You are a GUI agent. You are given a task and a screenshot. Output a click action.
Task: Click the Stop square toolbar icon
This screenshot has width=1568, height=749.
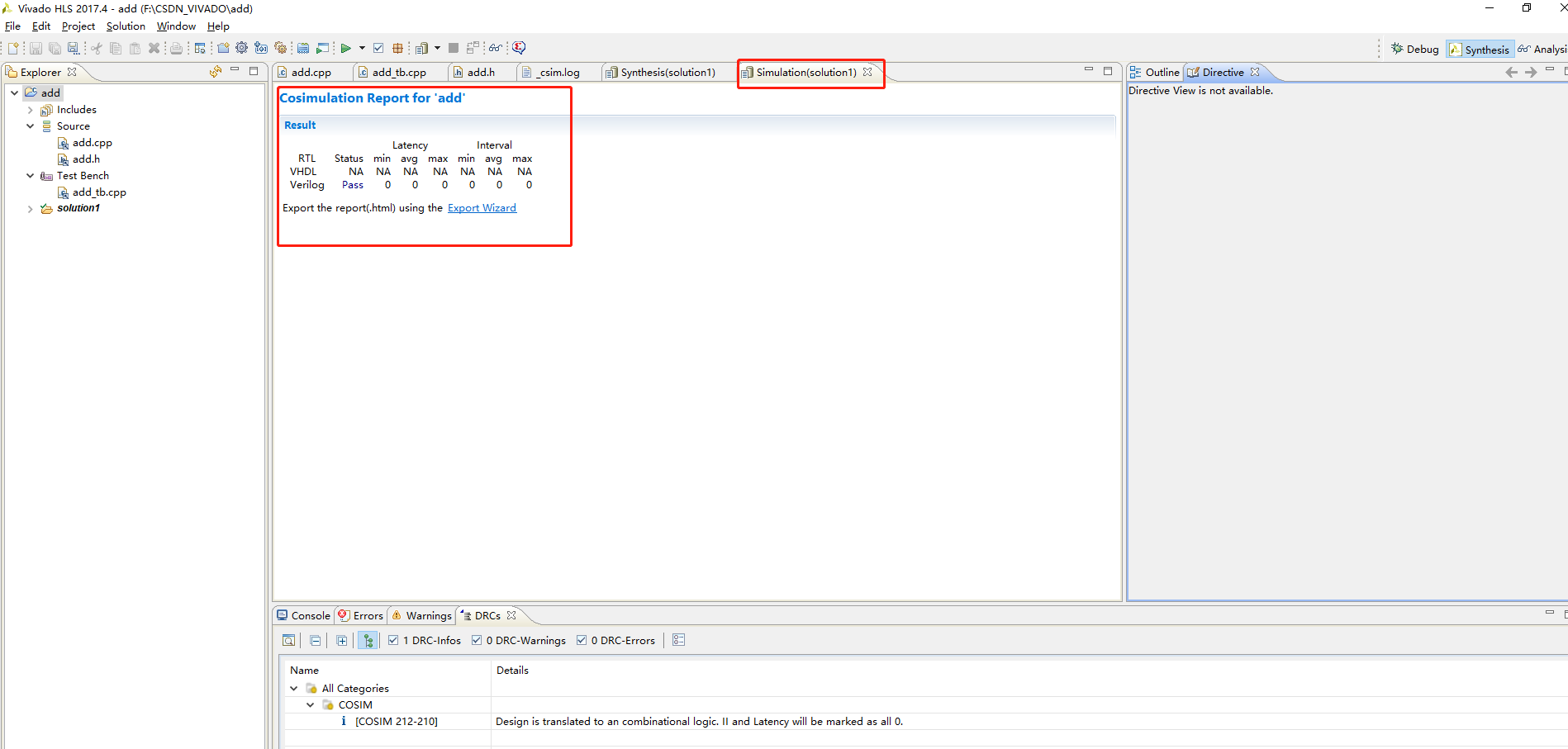tap(454, 48)
